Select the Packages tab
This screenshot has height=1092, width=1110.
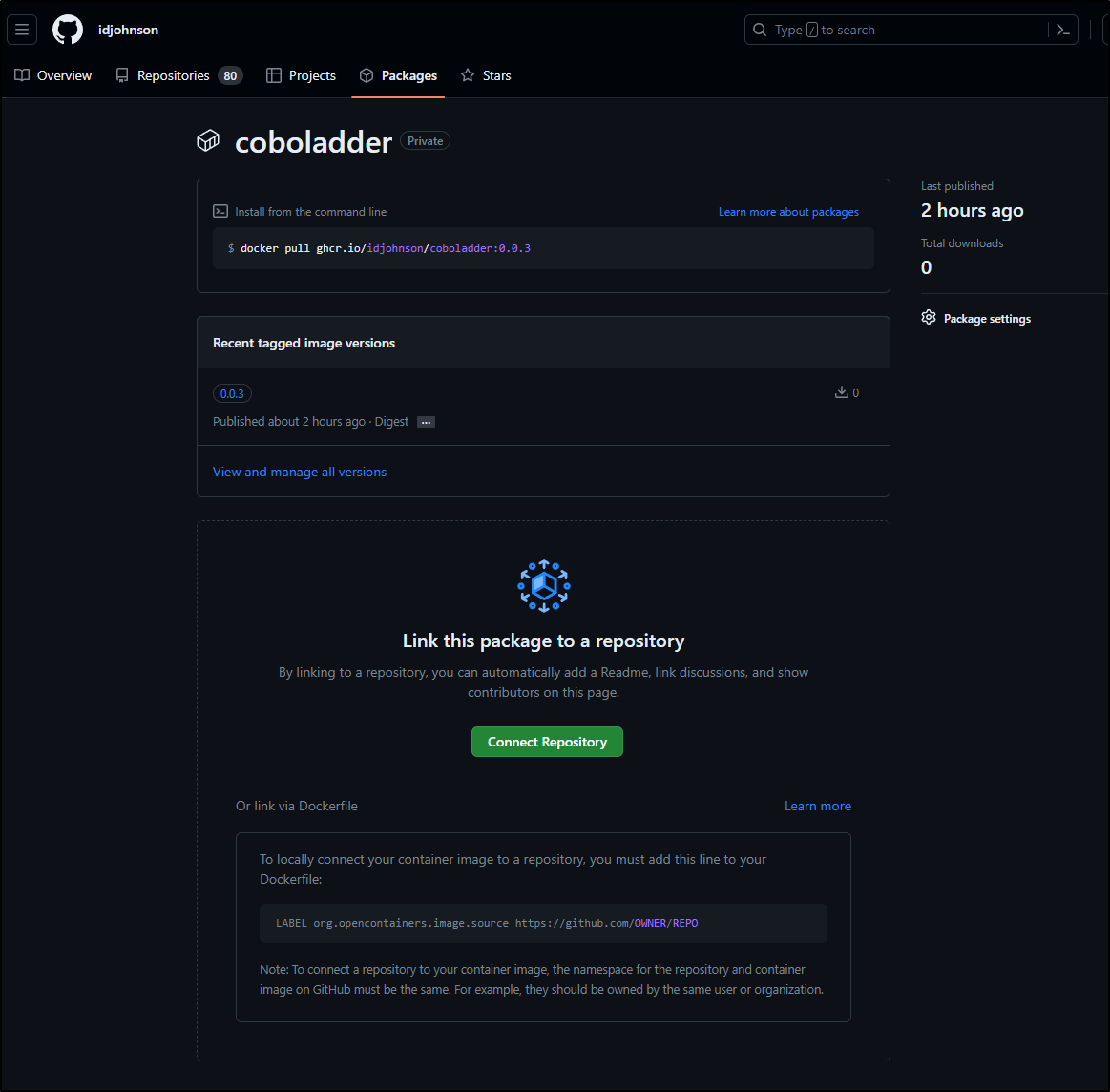tap(398, 75)
